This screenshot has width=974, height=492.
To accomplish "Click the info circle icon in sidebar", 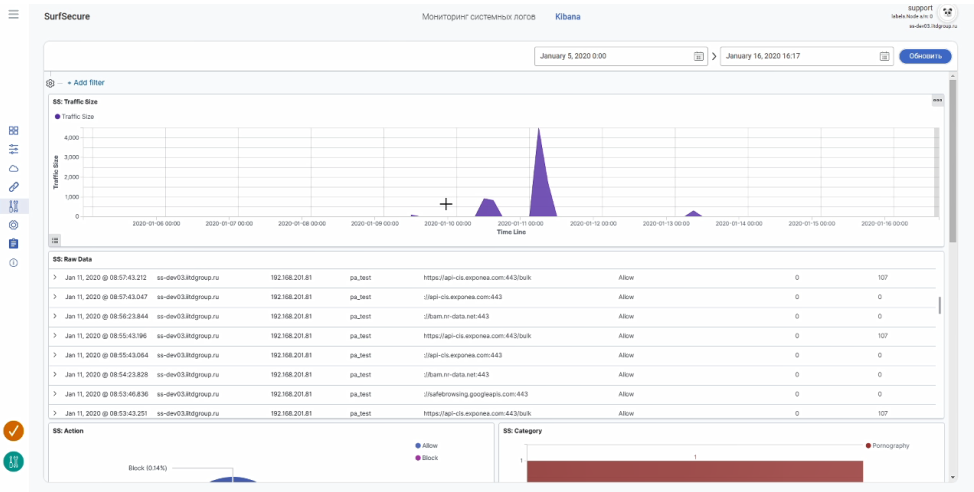I will click(13, 262).
